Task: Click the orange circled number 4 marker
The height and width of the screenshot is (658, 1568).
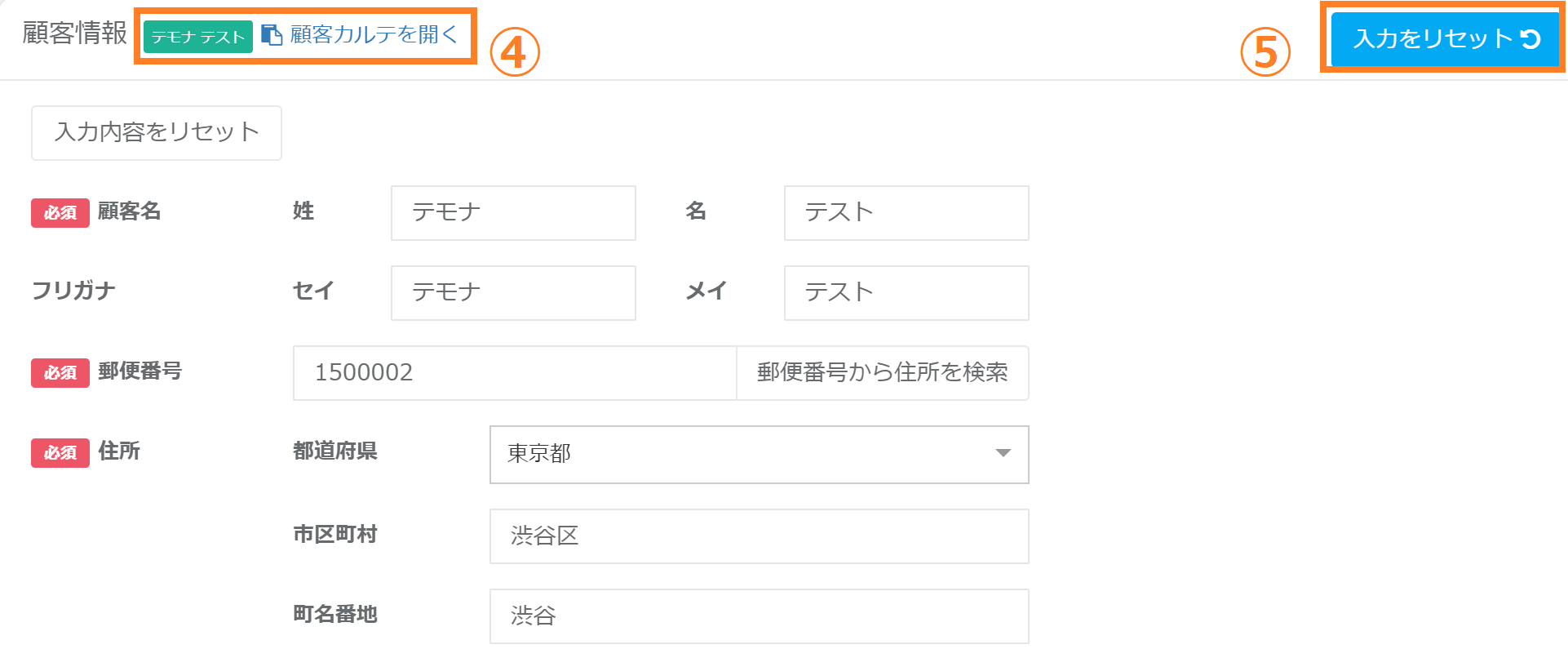Action: [x=514, y=52]
